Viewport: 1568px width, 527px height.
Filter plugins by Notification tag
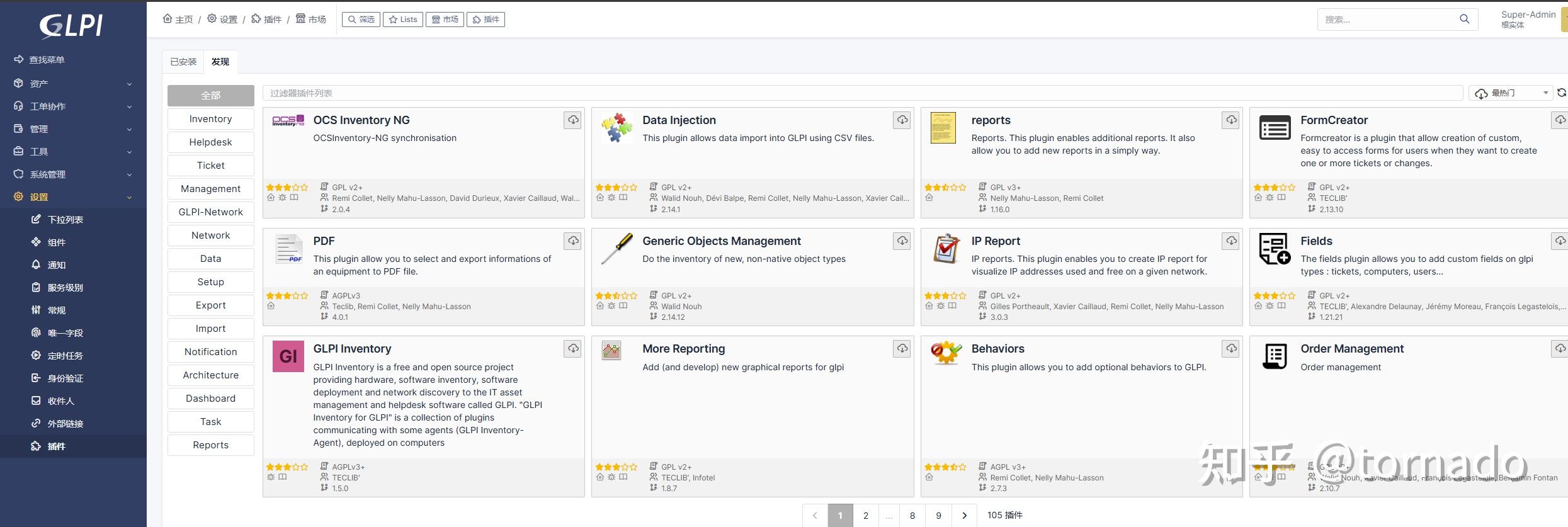click(211, 352)
